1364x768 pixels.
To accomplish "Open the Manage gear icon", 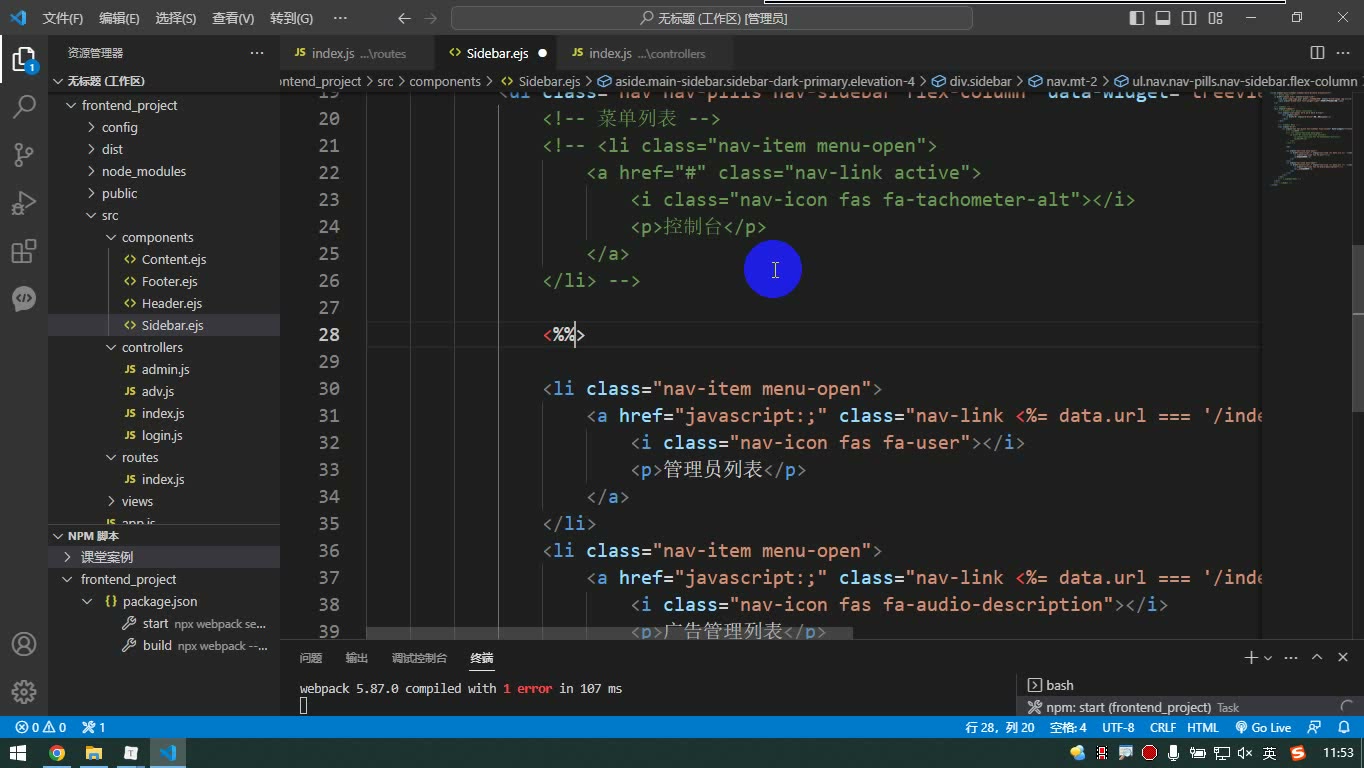I will click(x=24, y=692).
